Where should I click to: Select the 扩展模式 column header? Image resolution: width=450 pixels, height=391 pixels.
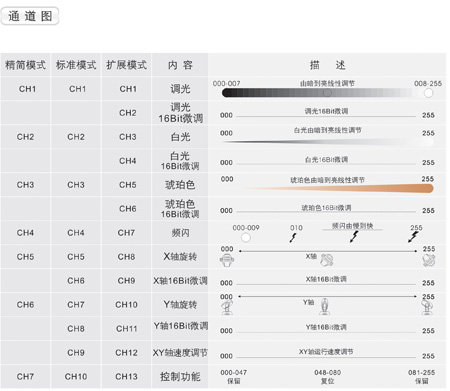tap(126, 65)
